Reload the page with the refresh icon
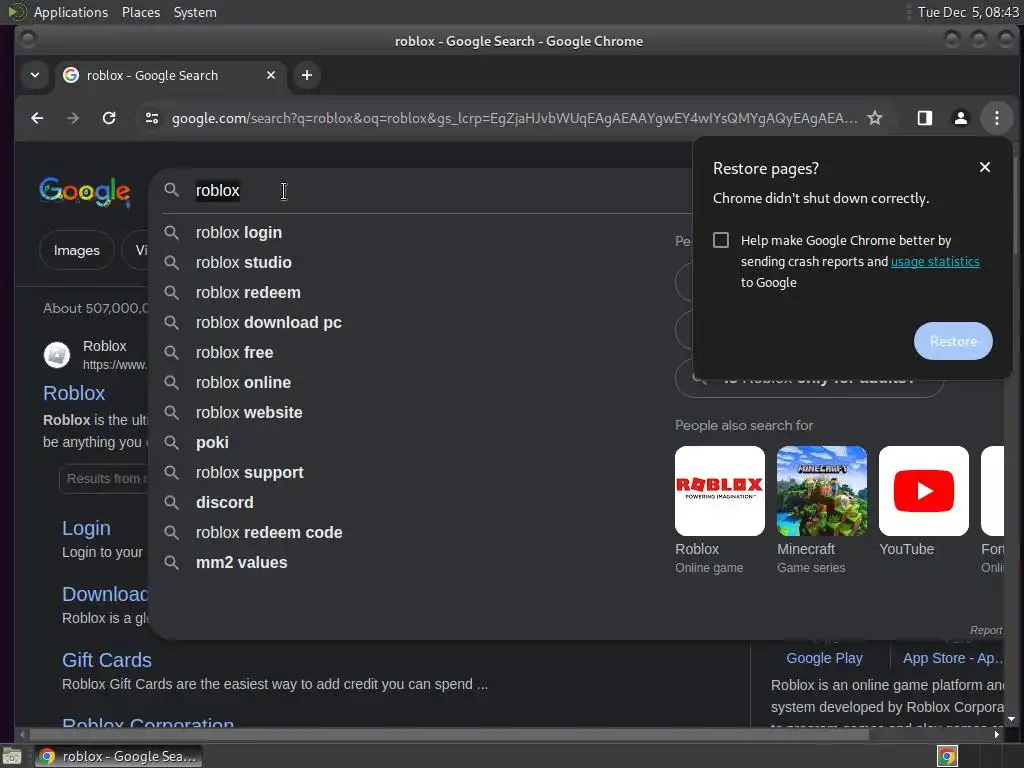Viewport: 1024px width, 768px height. (x=109, y=118)
